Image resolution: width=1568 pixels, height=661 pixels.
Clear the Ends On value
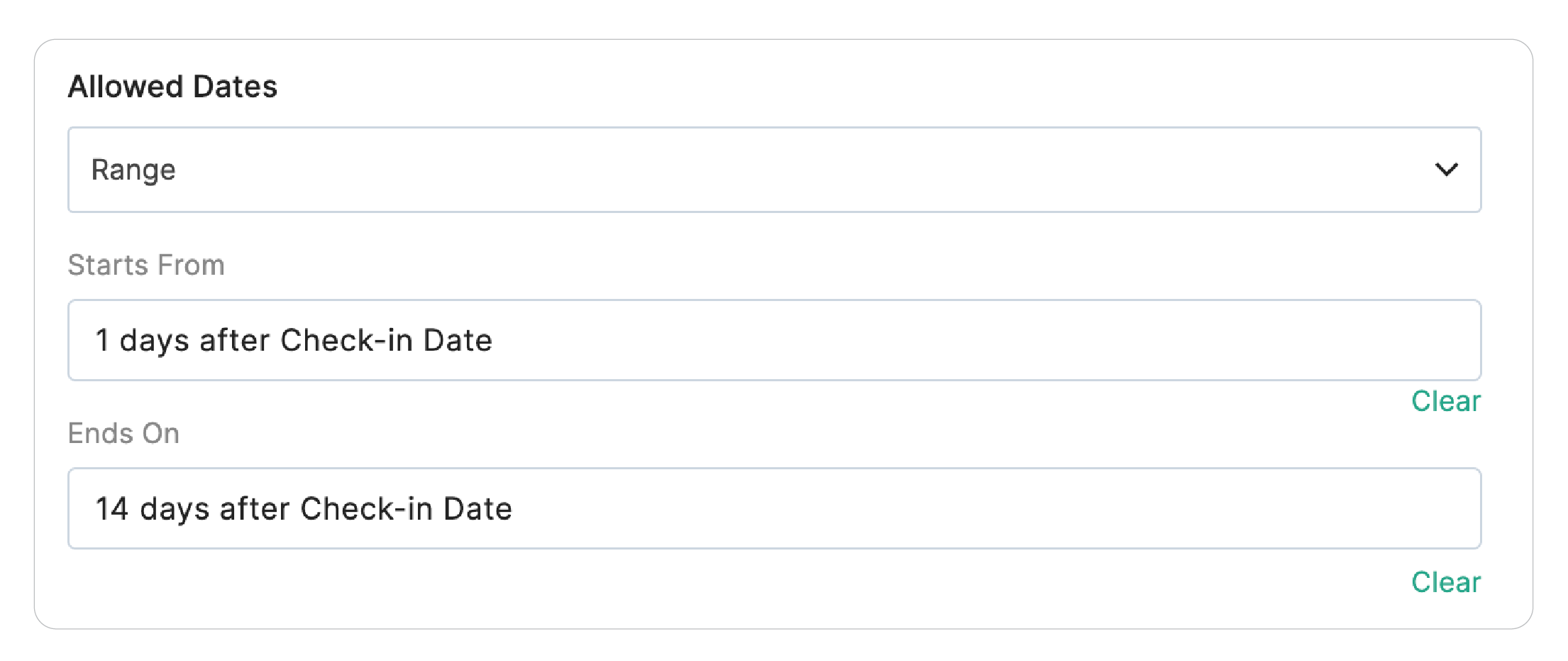click(x=1445, y=582)
